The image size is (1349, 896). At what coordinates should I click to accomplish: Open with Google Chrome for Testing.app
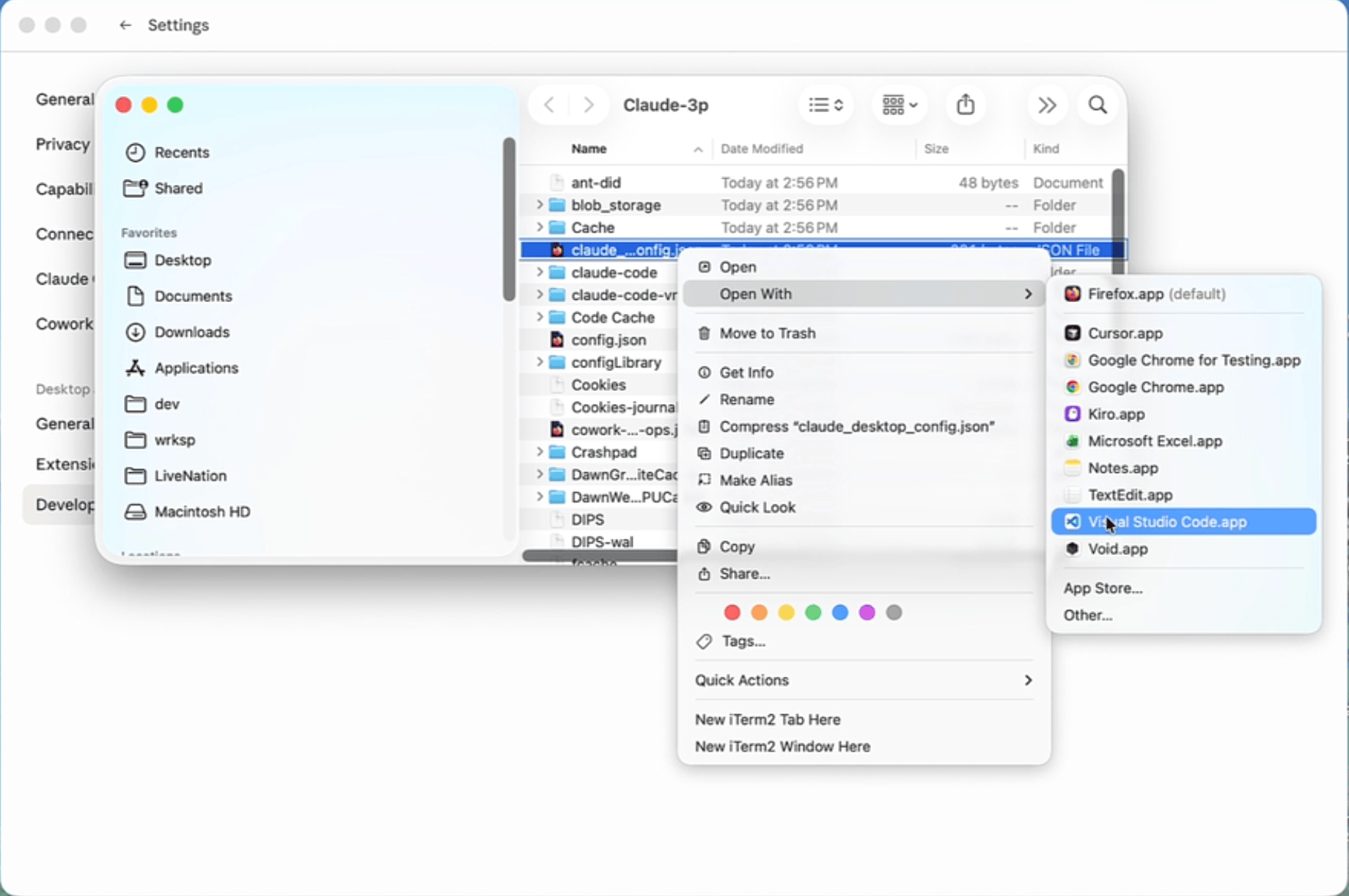point(1183,360)
